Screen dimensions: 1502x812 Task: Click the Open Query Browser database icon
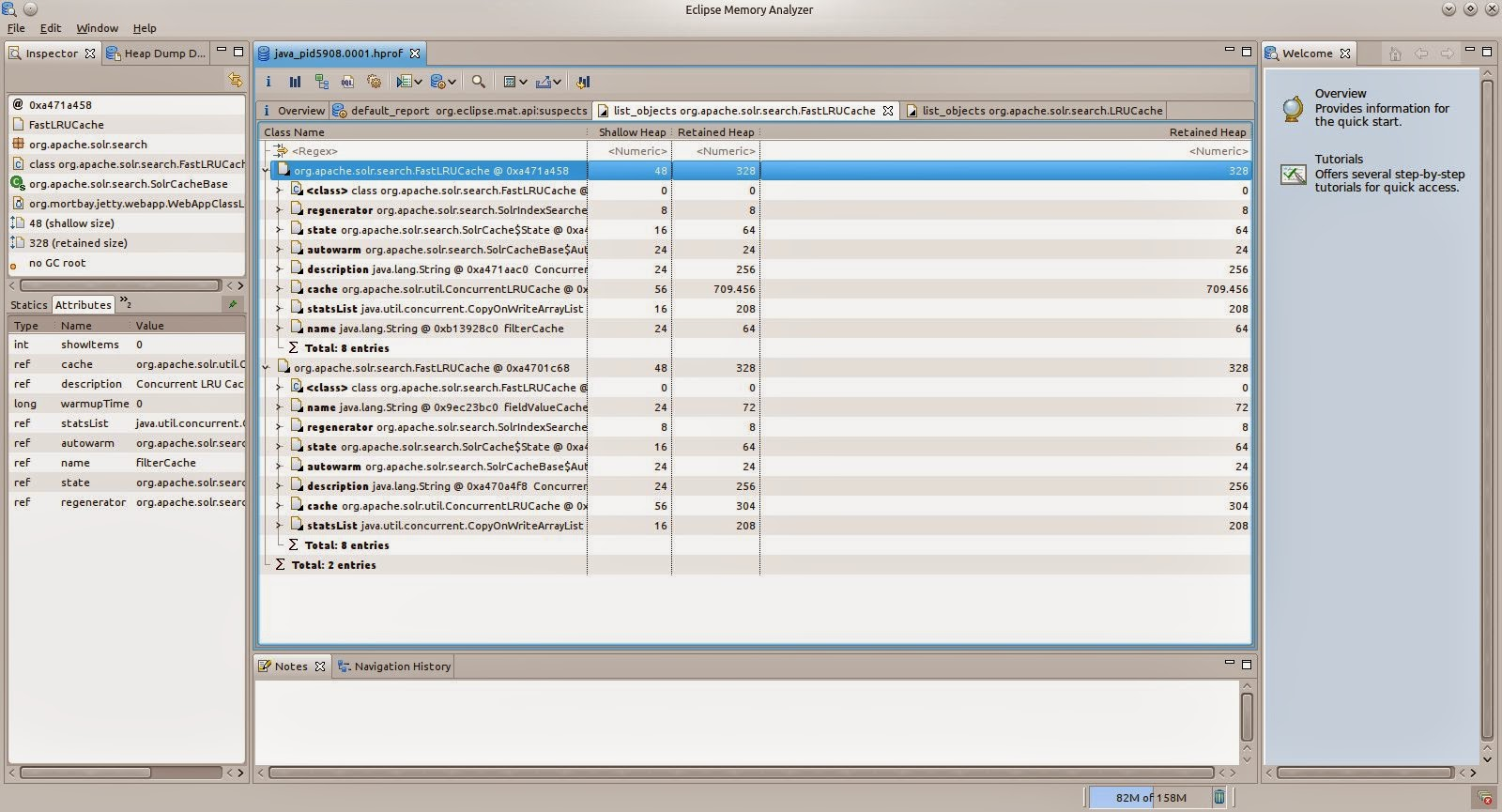pyautogui.click(x=437, y=82)
